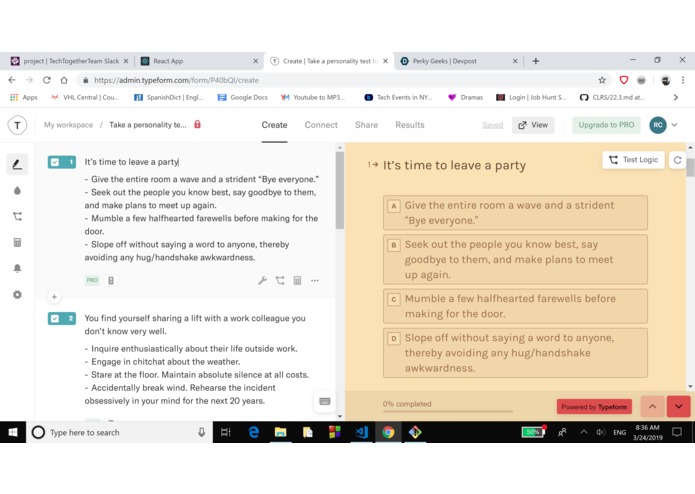This screenshot has width=695, height=494.
Task: Open question 1 calculator icon
Action: pos(297,280)
